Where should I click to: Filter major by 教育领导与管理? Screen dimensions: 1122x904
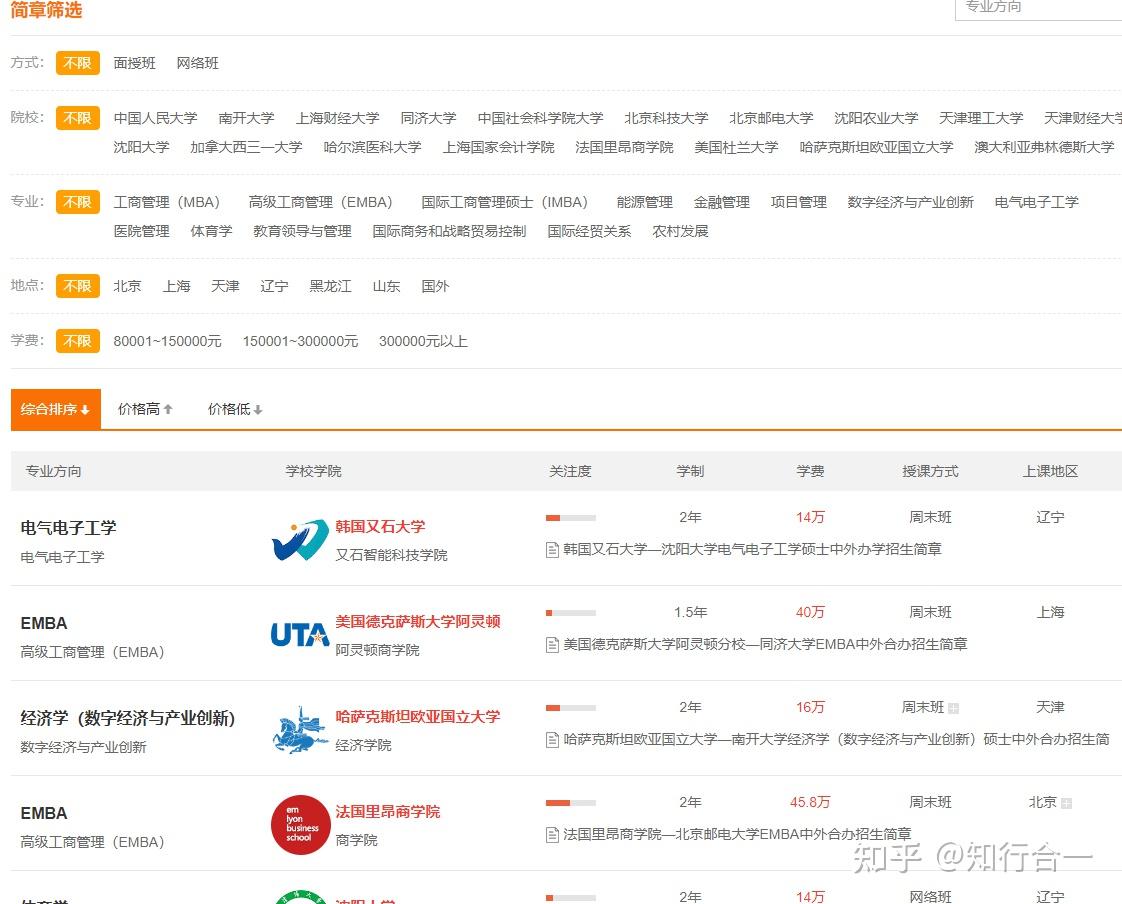click(x=303, y=231)
